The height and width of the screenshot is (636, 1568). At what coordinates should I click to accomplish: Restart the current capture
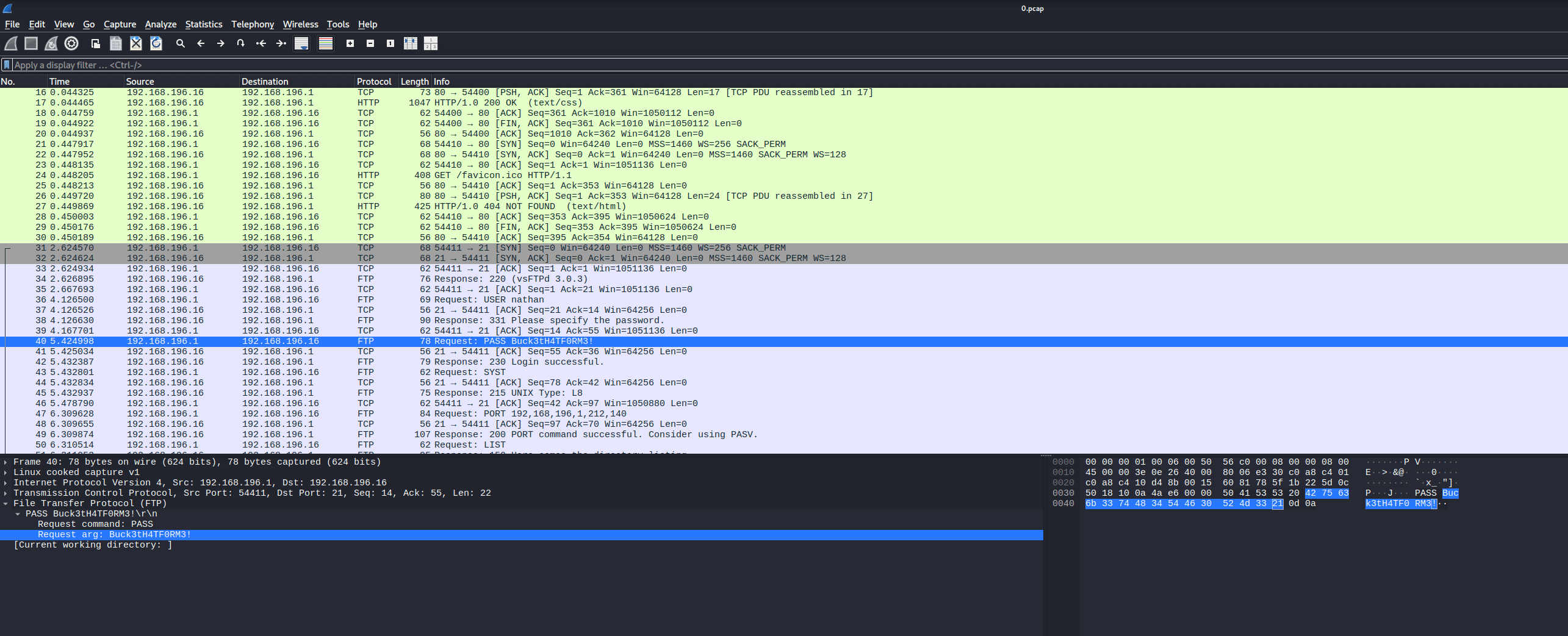51,43
